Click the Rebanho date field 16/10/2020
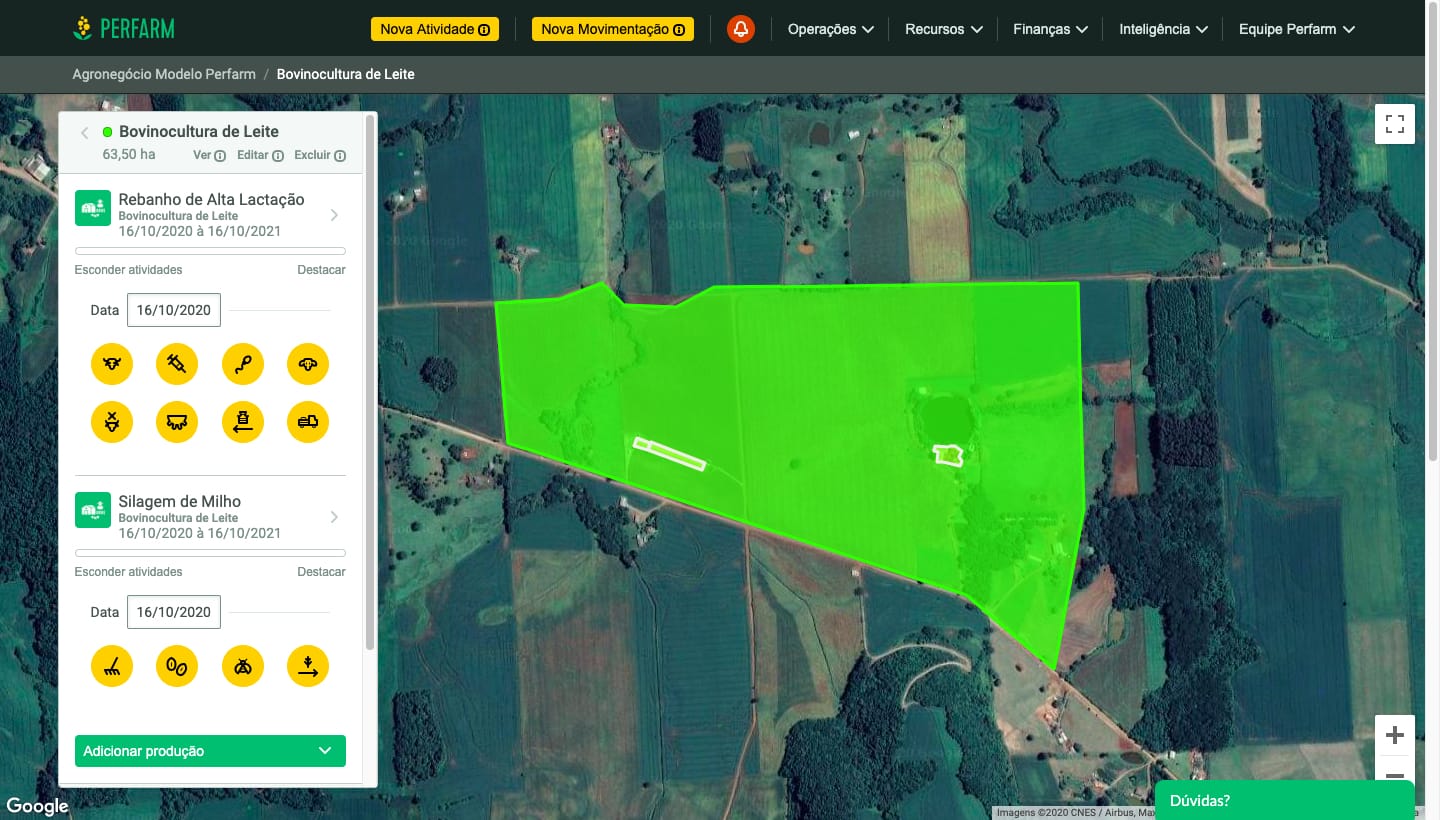 174,310
